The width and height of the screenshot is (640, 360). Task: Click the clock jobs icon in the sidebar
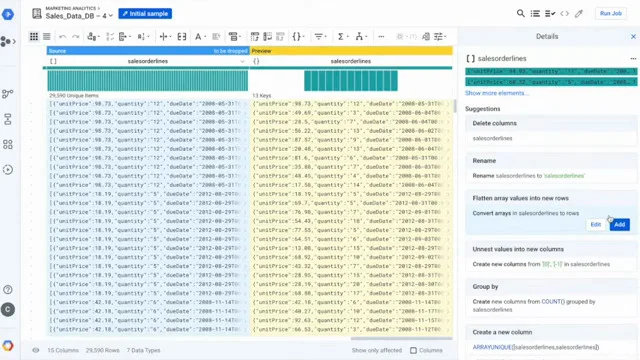(8, 169)
